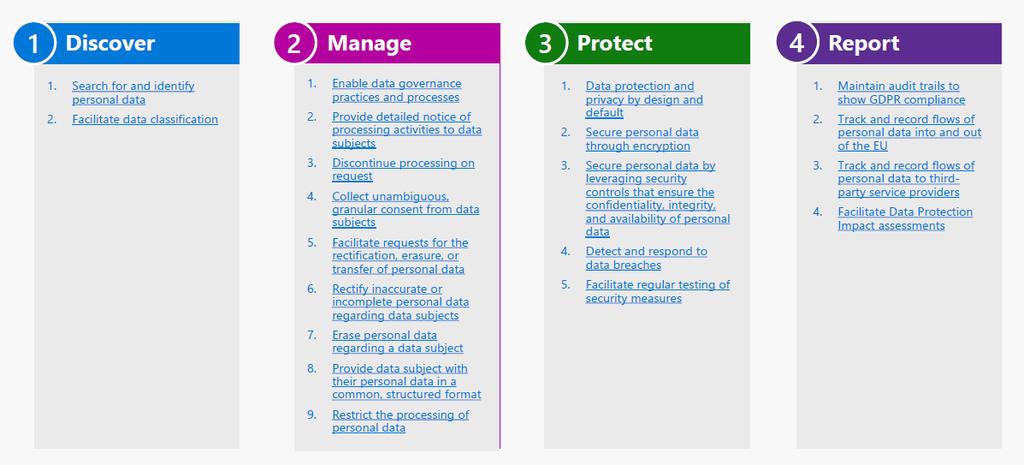Viewport: 1024px width, 465px height.
Task: Open the 'Facilitate data classification' link
Action: 145,120
